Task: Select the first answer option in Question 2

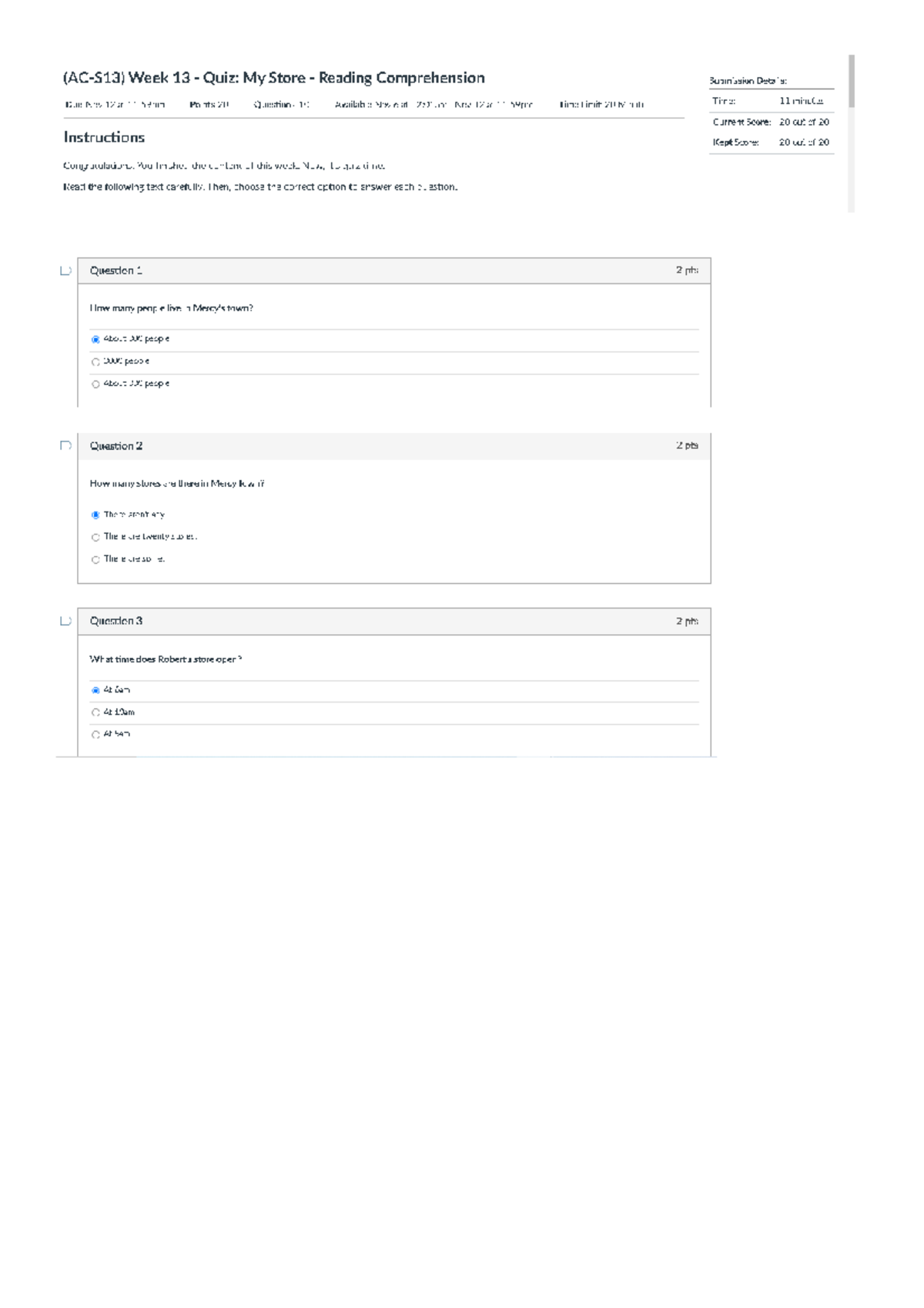Action: tap(95, 515)
